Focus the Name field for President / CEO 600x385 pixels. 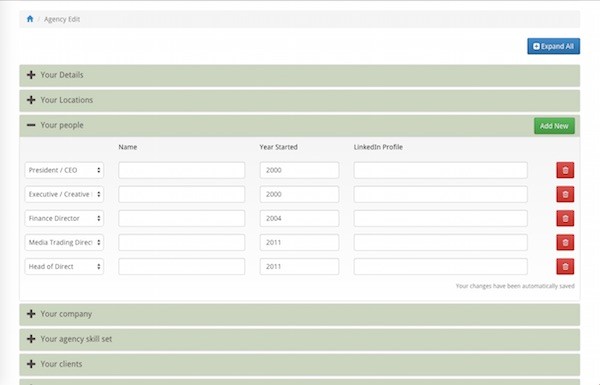click(x=181, y=170)
